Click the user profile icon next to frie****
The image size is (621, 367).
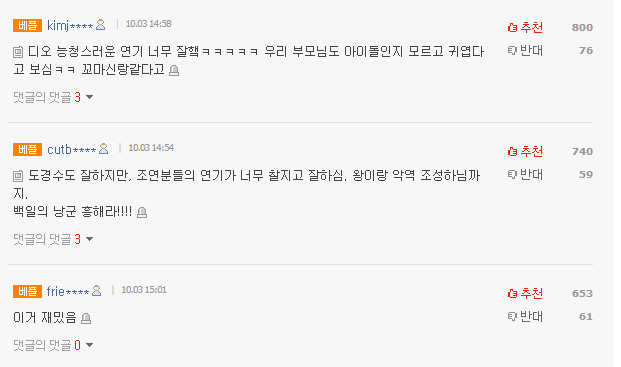(97, 291)
